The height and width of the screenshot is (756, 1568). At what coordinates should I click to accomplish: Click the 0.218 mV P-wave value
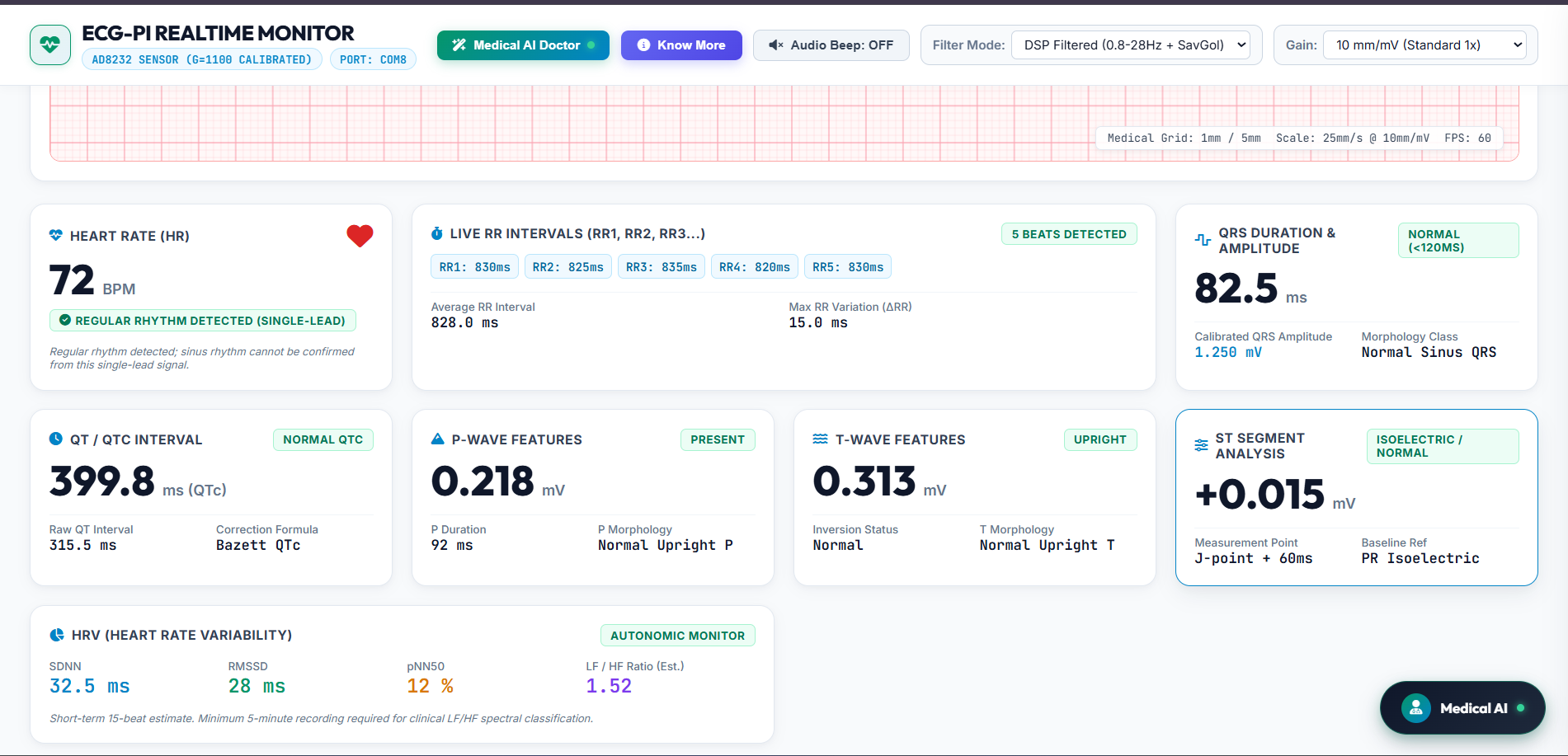[498, 481]
